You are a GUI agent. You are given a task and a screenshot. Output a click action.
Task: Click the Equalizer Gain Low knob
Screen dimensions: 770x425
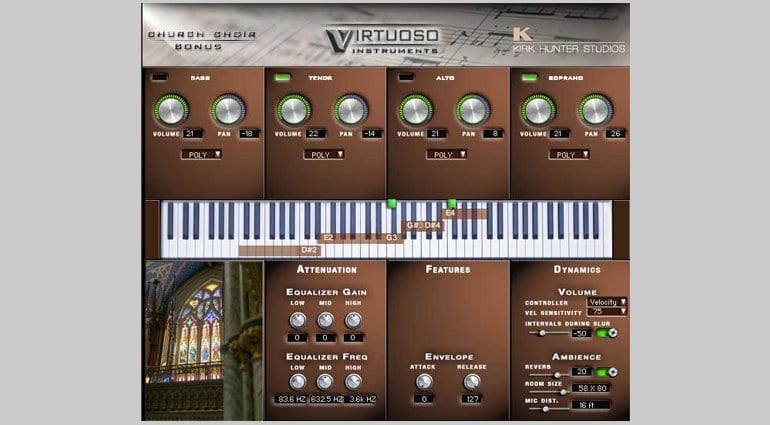[297, 320]
